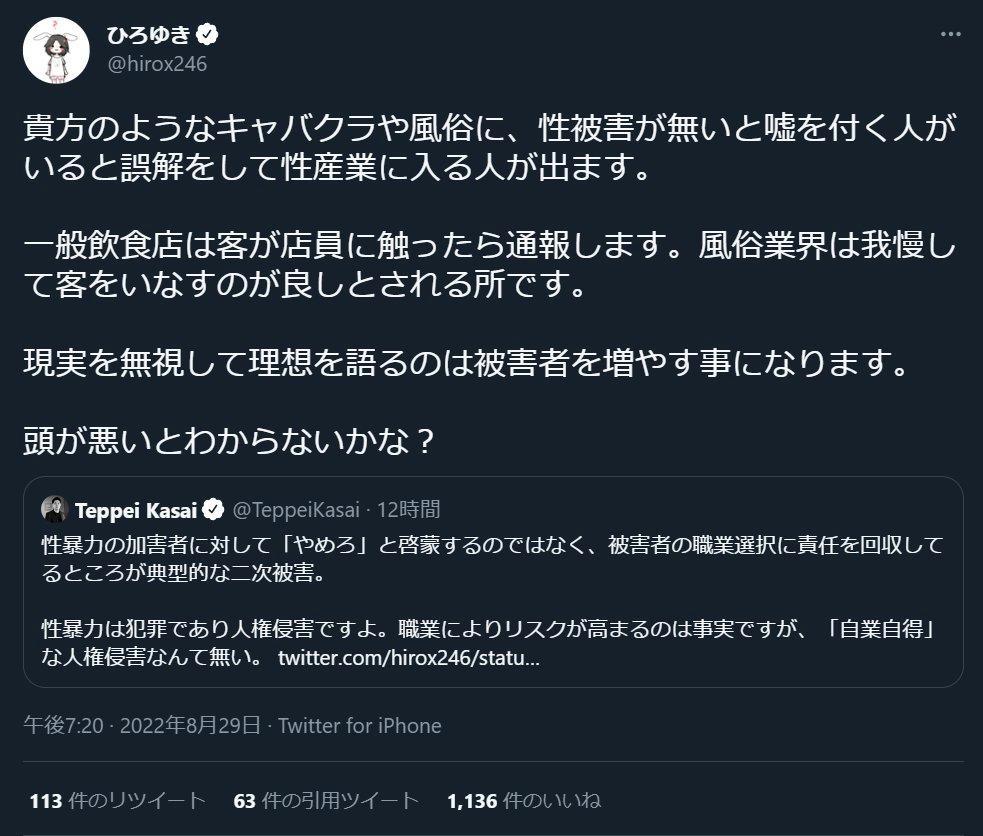Viewport: 983px width, 836px height.
Task: Click the Teppei Kasai display name
Action: [x=136, y=511]
